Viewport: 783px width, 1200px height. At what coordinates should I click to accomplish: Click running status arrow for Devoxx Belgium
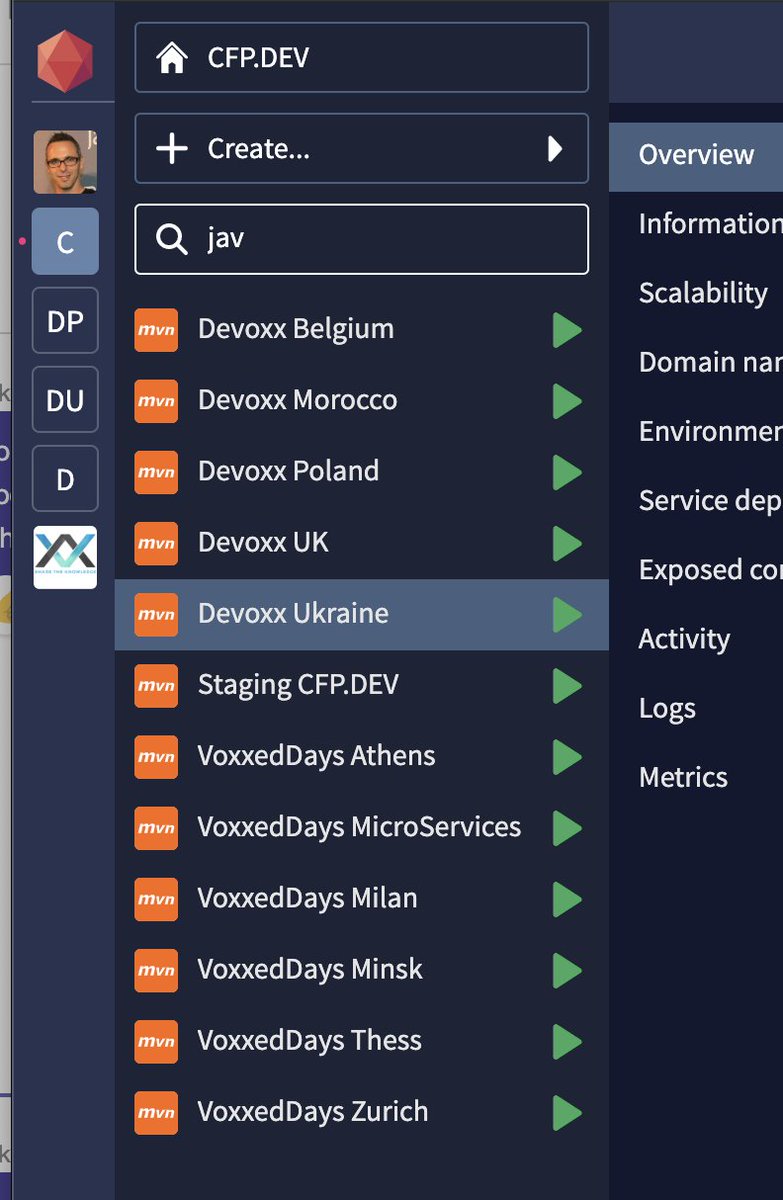coord(567,329)
